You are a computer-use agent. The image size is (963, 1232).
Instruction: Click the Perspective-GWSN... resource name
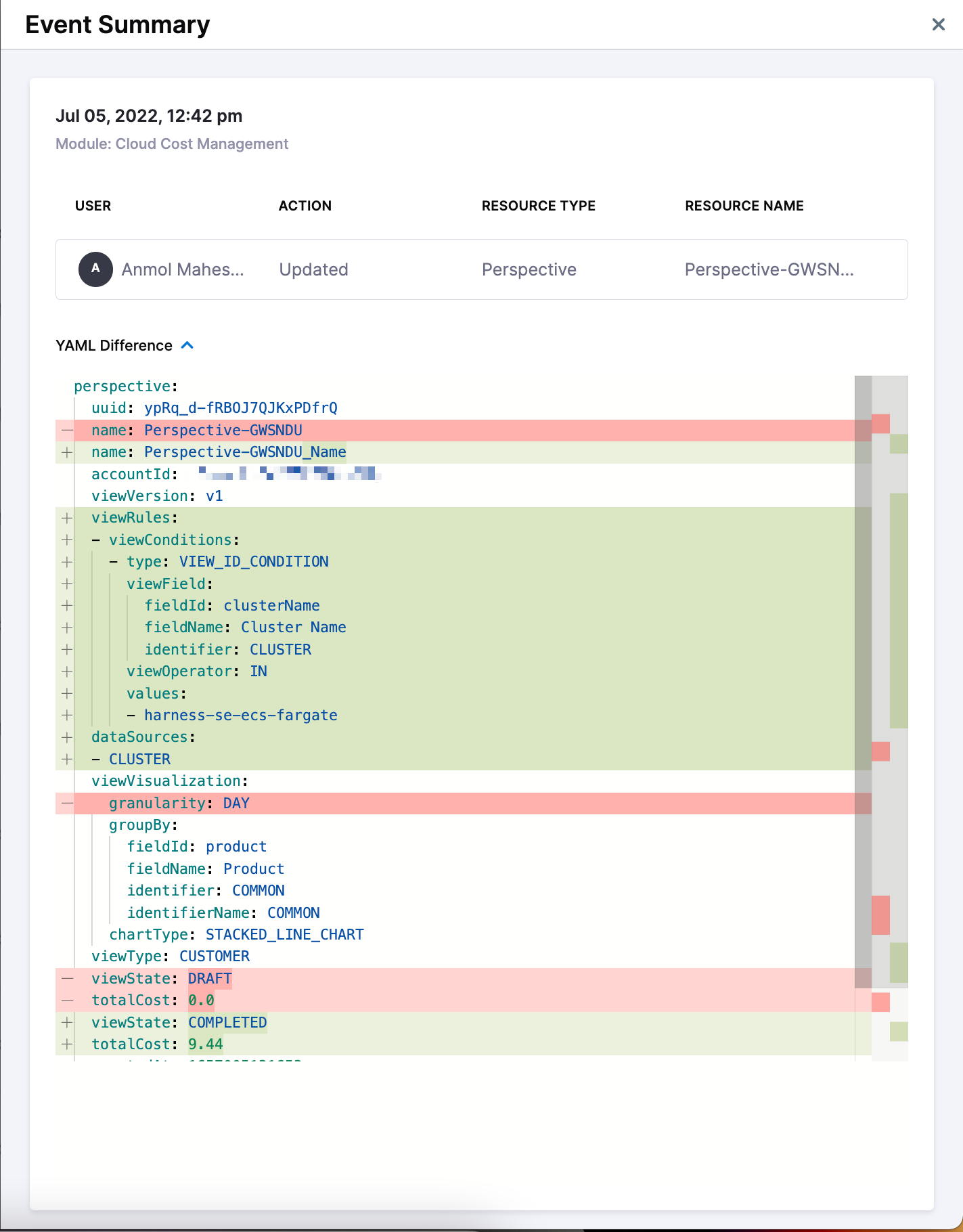click(769, 269)
